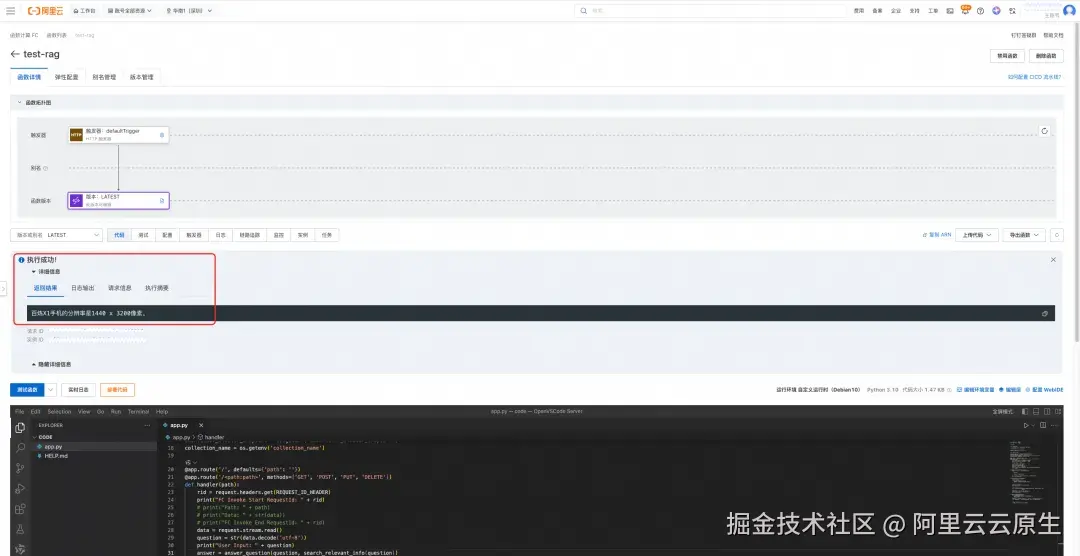1080x556 pixels.
Task: Click 隐藏详细信息 to collapse details
Action: tap(51, 364)
